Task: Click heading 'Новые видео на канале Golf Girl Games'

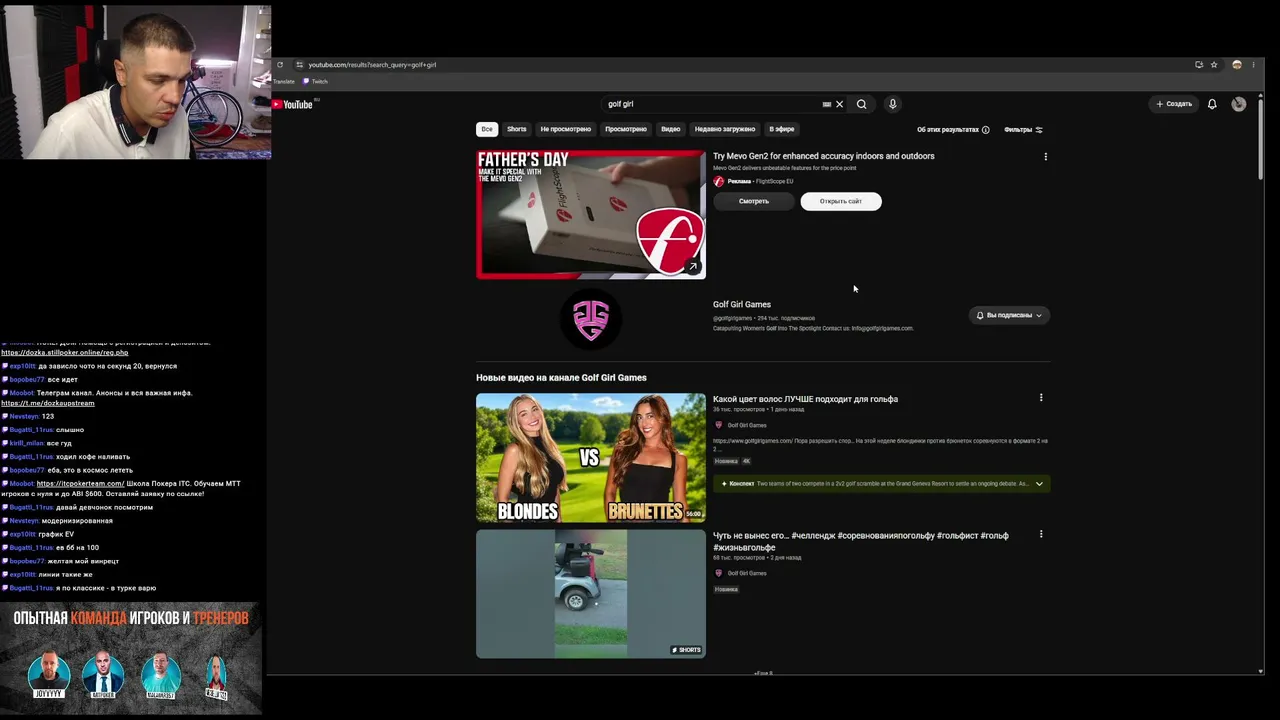Action: 561,378
